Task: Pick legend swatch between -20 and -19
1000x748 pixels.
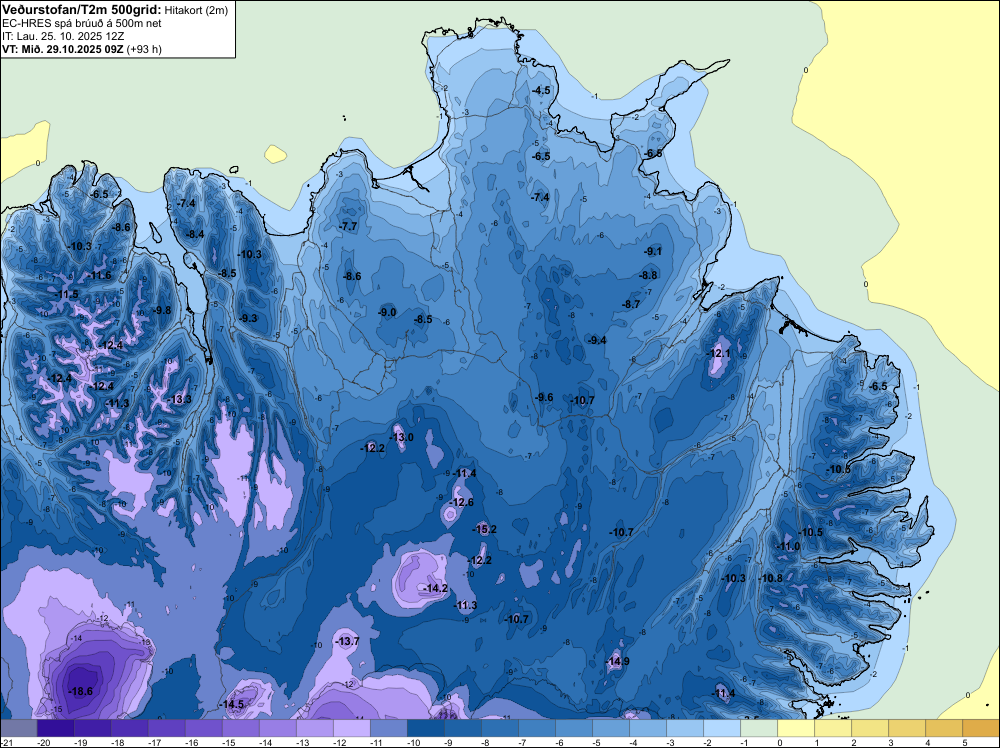Action: pos(56,728)
